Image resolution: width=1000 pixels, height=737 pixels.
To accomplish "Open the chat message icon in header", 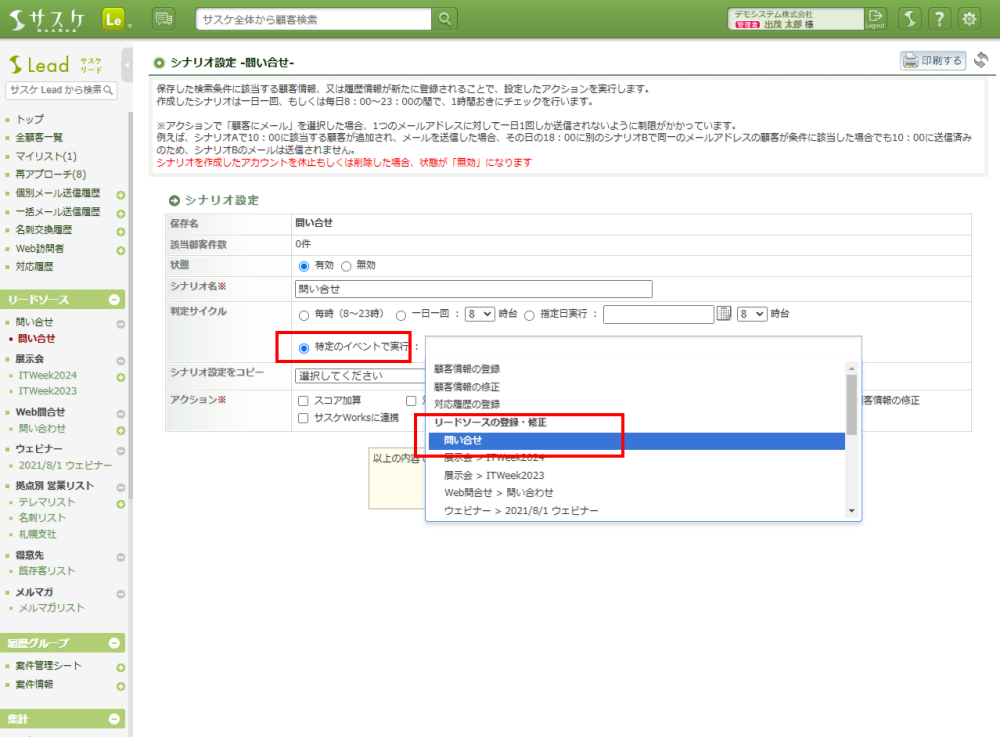I will click(x=164, y=19).
